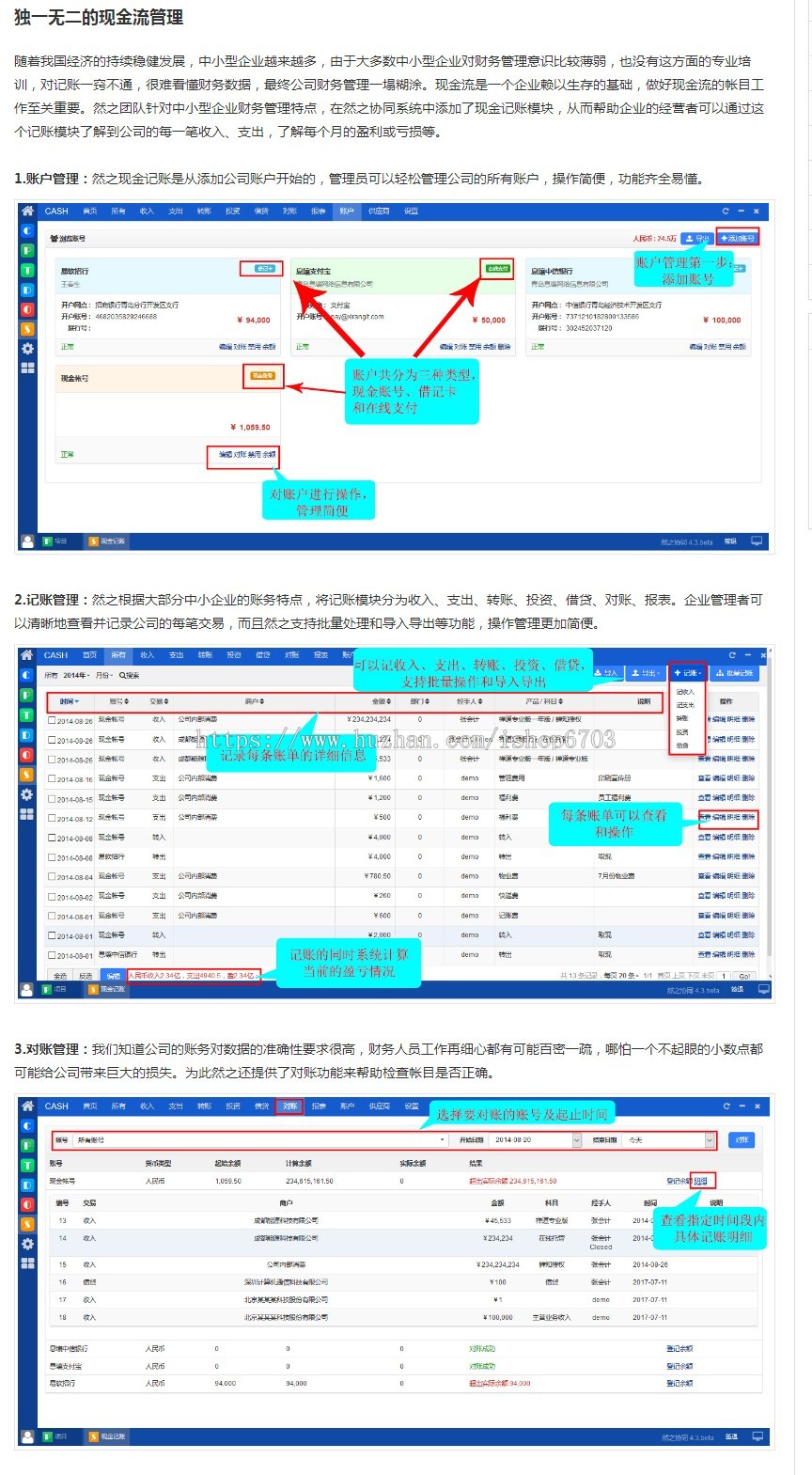Click 反选 button below bookkeeping table
The height and width of the screenshot is (1475, 812).
click(x=86, y=976)
